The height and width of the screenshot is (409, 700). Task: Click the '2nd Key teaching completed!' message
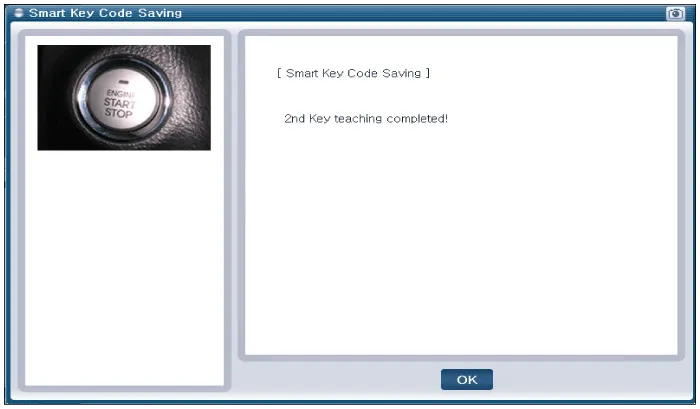[x=366, y=118]
